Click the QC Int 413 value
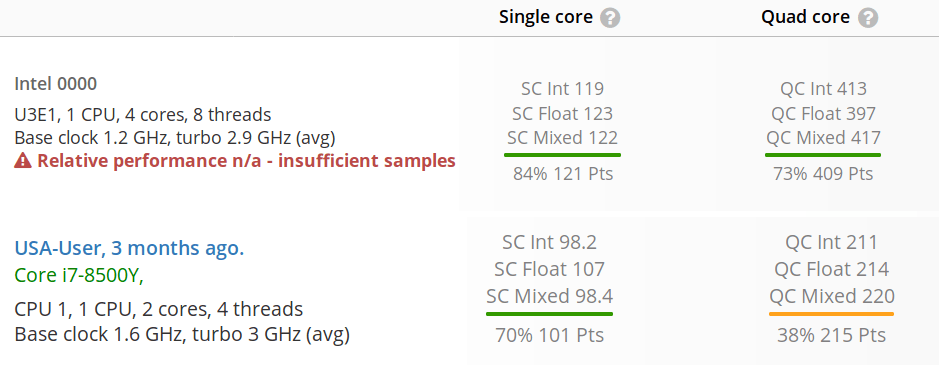Image resolution: width=939 pixels, height=365 pixels. [823, 89]
